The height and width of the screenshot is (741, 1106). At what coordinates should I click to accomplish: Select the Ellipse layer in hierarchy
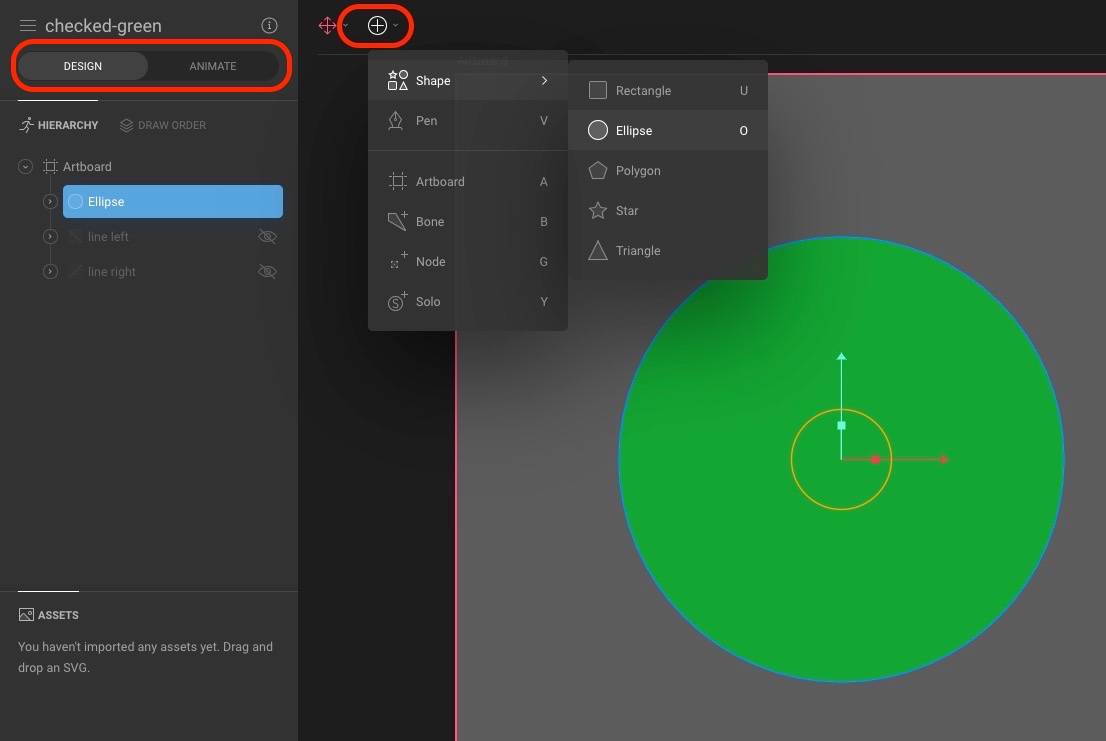point(173,202)
